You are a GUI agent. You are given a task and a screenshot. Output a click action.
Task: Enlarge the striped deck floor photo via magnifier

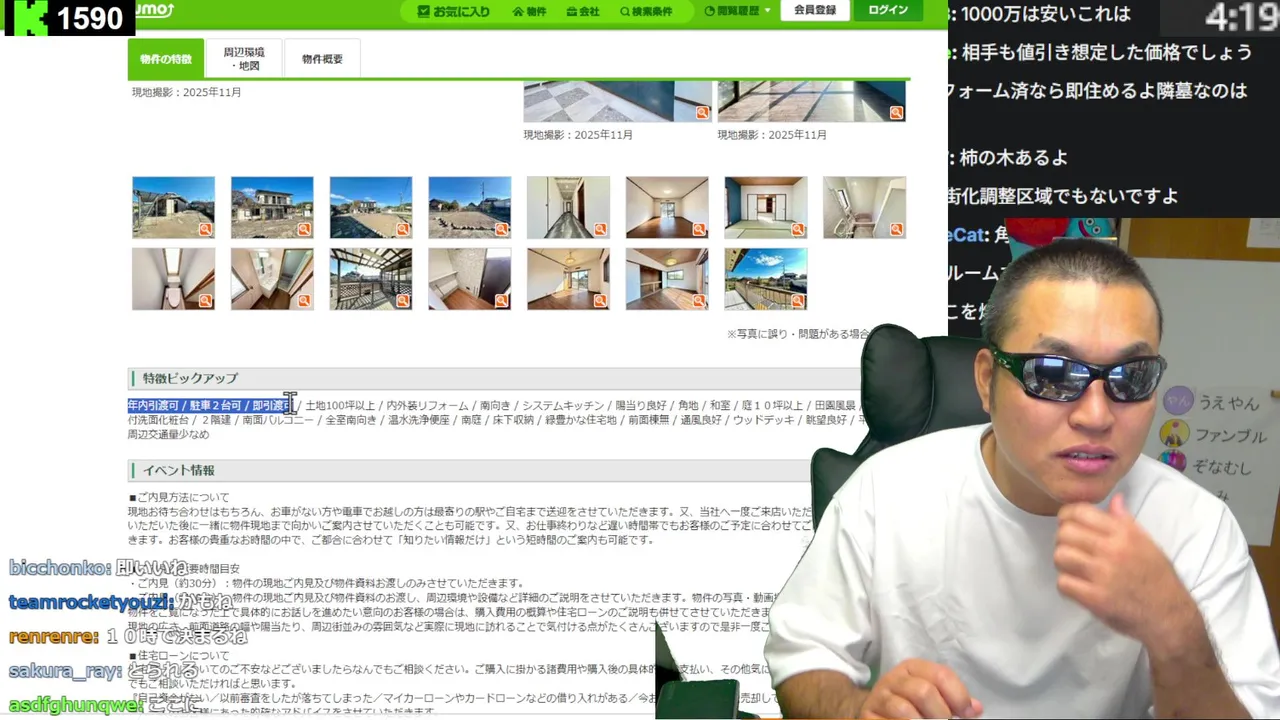point(897,113)
